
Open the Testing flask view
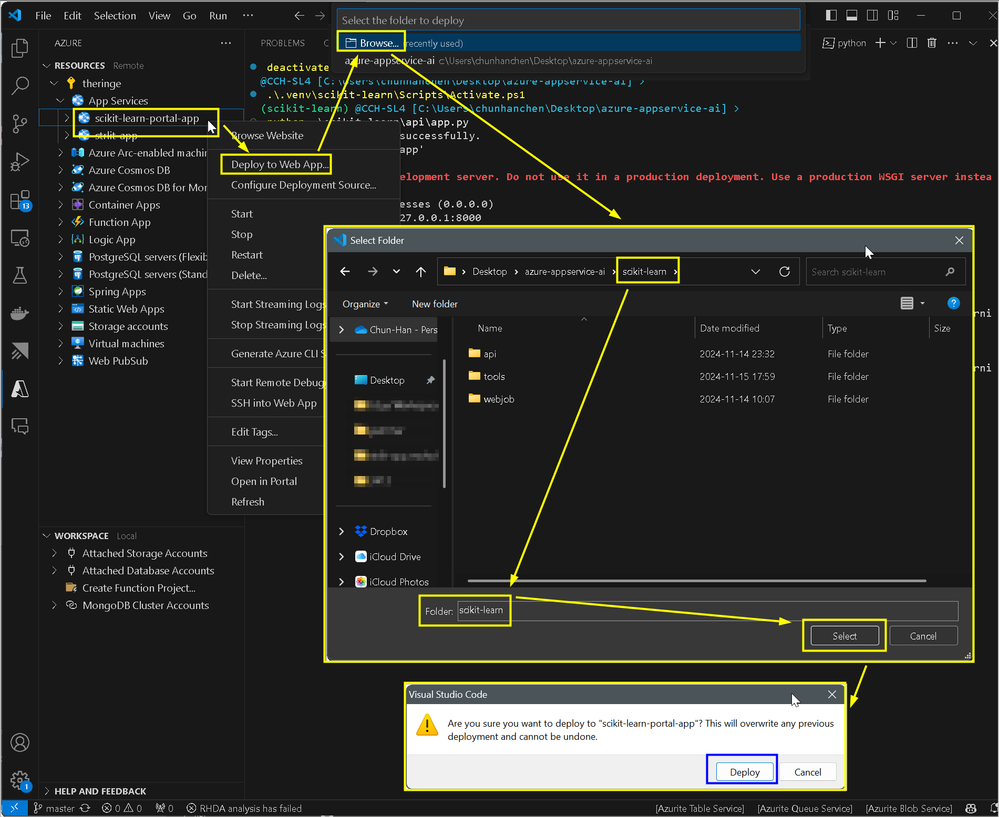20,275
